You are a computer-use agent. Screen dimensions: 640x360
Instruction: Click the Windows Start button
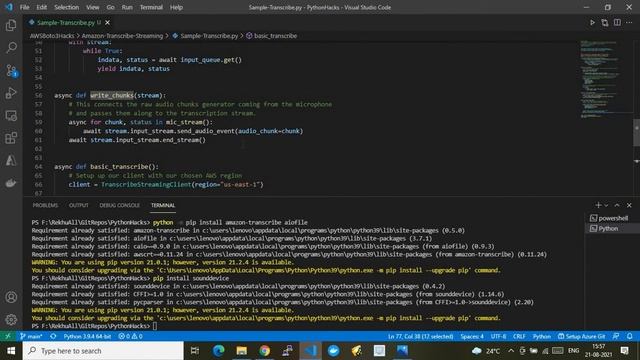click(x=11, y=351)
